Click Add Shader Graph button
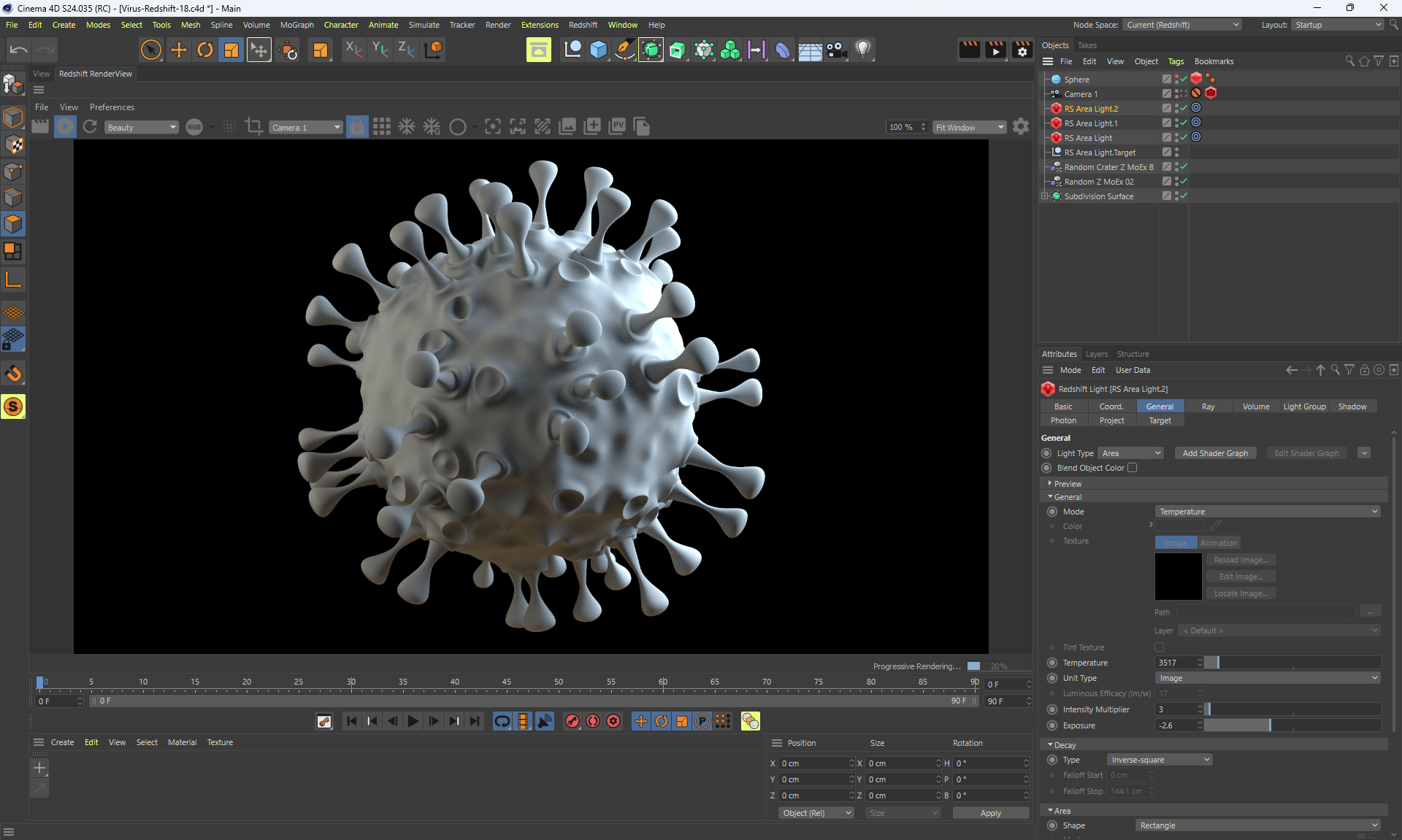 coord(1215,453)
